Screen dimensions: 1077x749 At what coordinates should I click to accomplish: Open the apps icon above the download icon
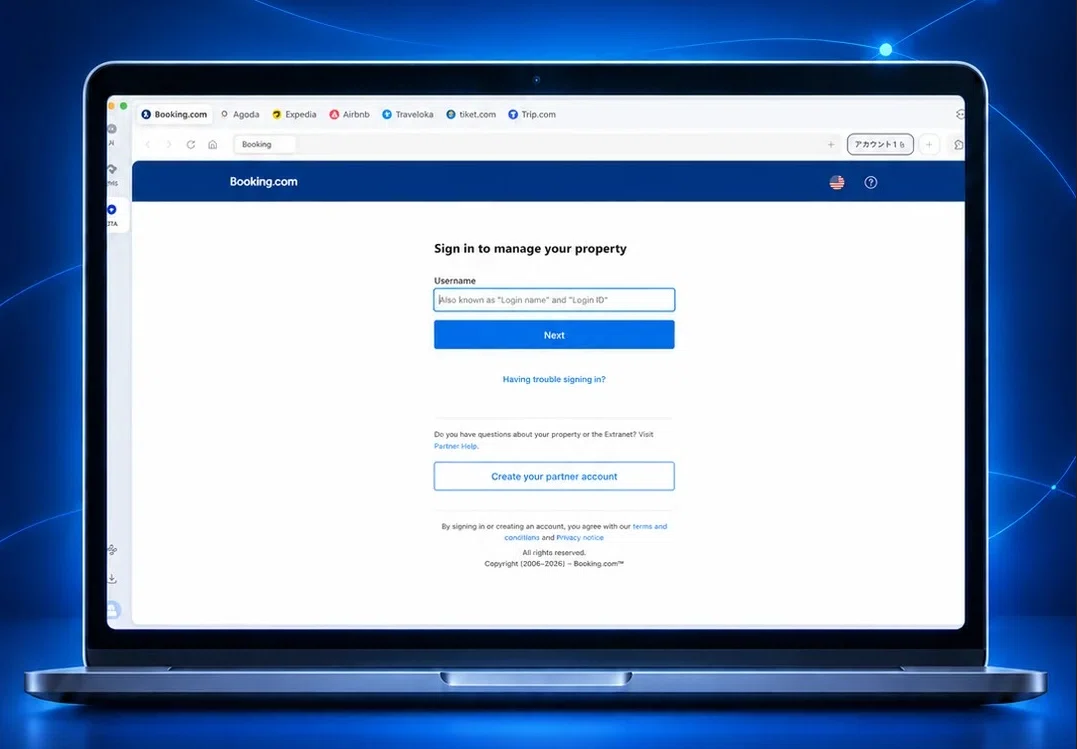point(112,550)
